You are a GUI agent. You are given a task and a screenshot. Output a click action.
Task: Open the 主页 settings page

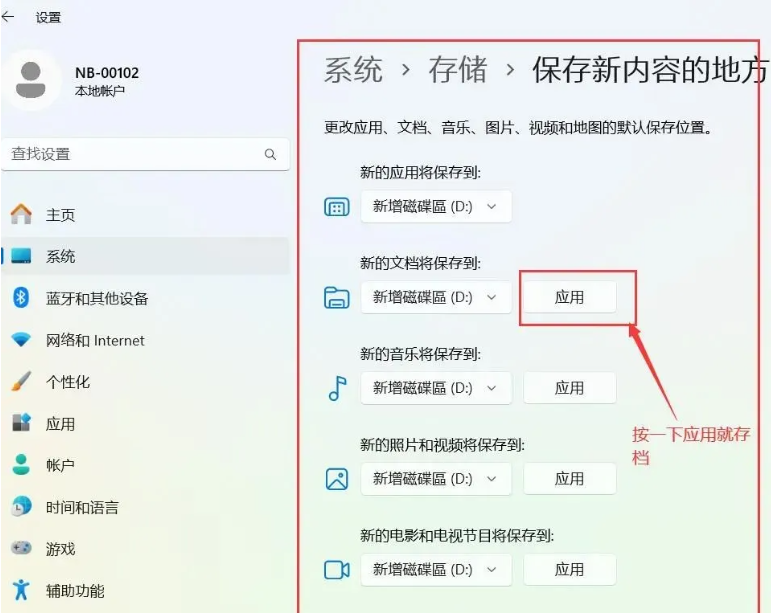146,215
